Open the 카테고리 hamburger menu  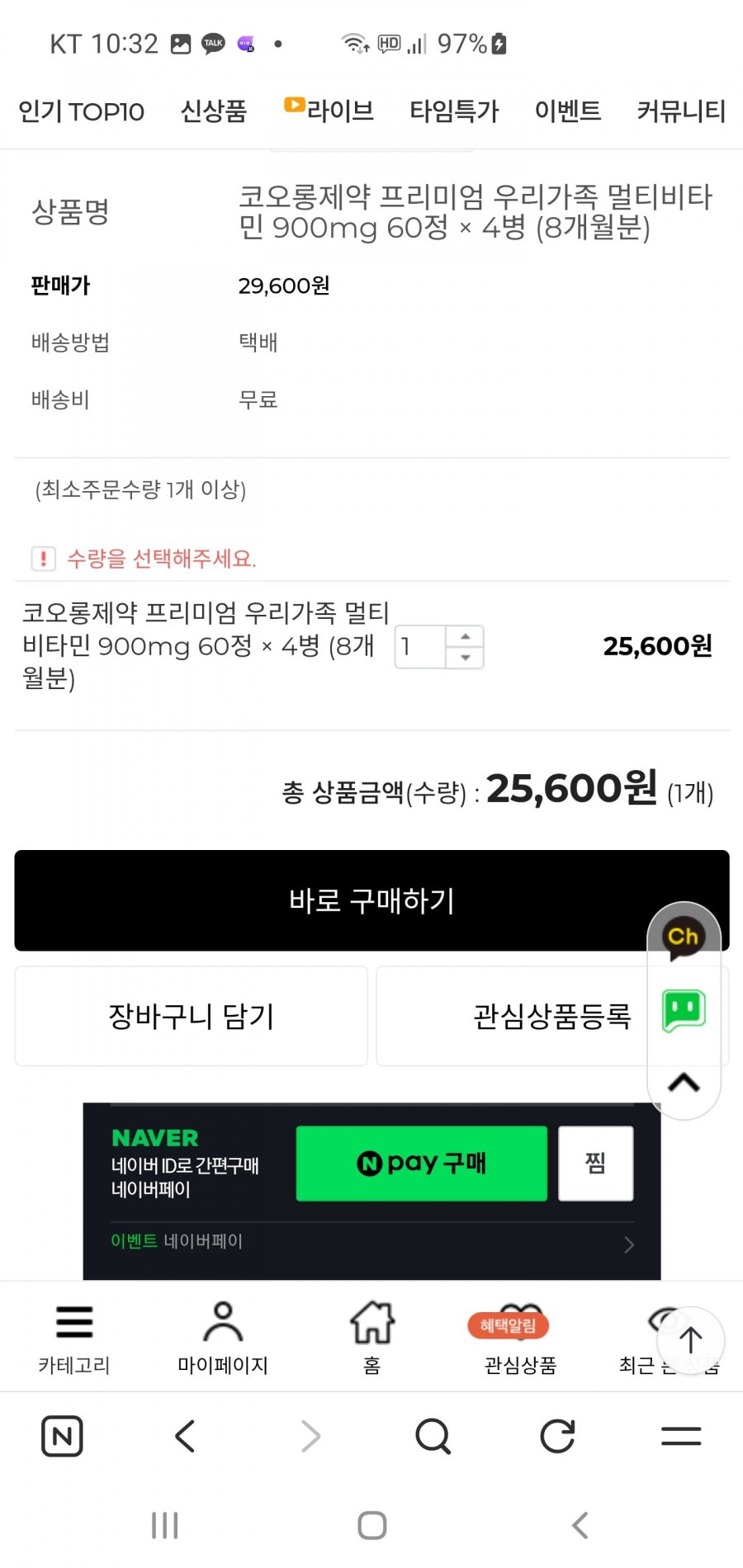click(x=74, y=1322)
